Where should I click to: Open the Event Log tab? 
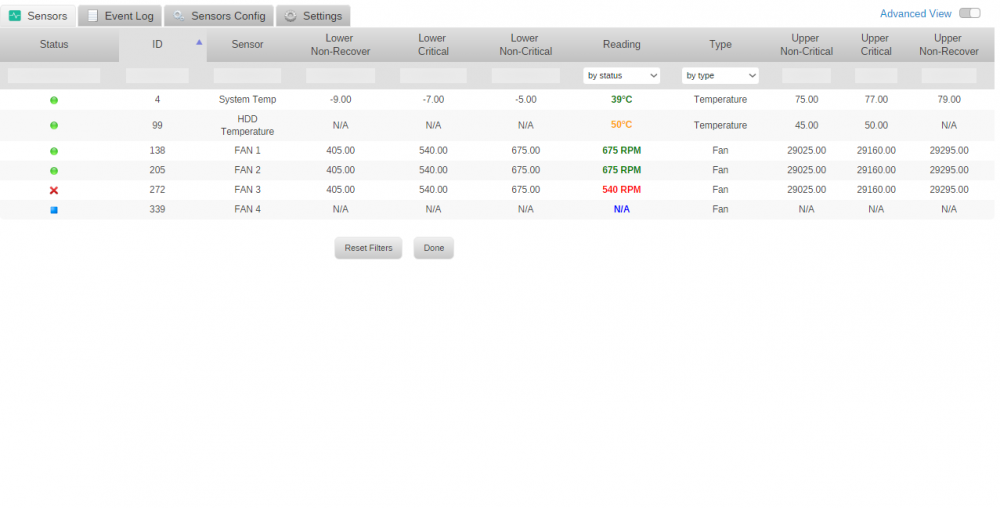[120, 16]
